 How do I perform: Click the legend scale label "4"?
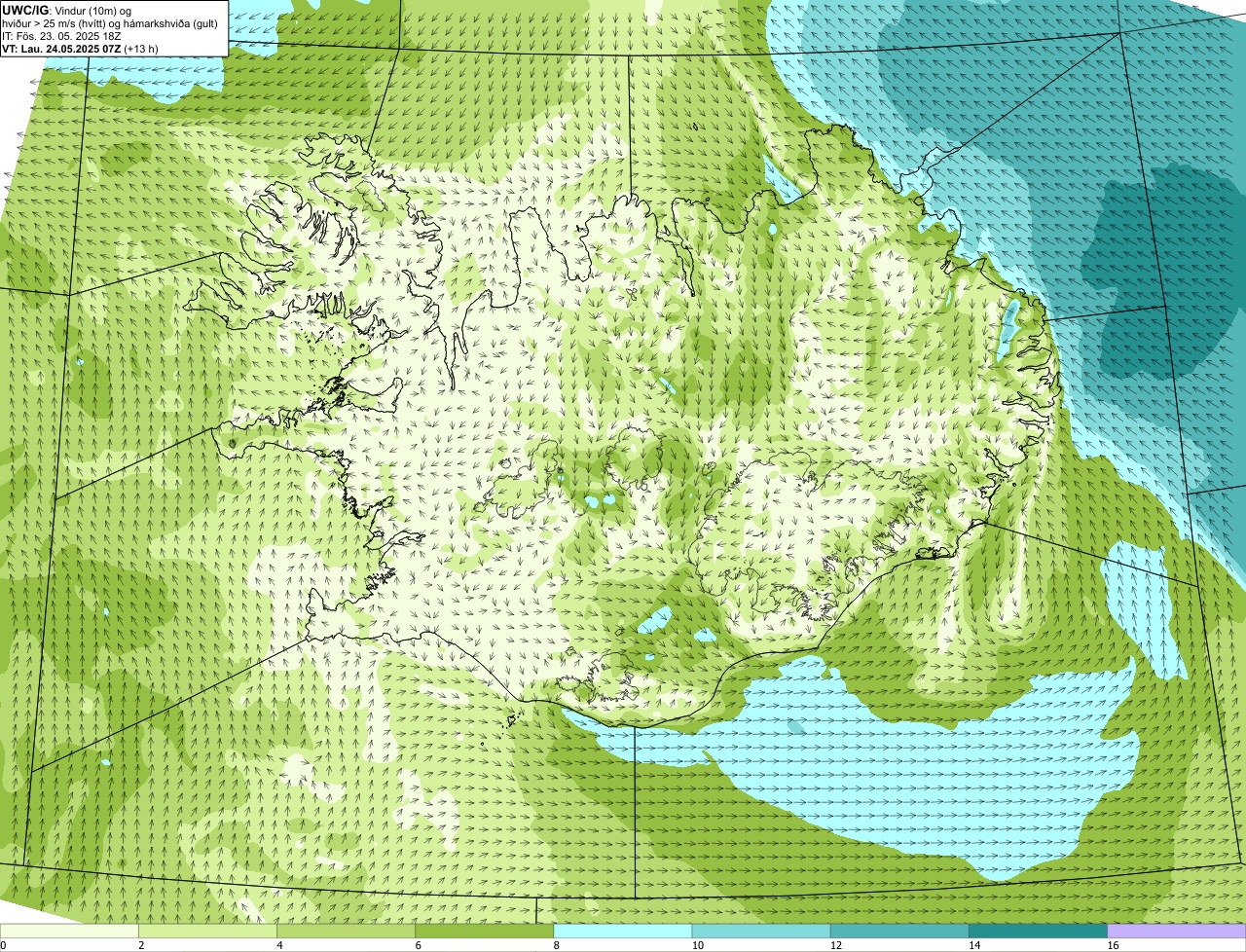point(279,945)
